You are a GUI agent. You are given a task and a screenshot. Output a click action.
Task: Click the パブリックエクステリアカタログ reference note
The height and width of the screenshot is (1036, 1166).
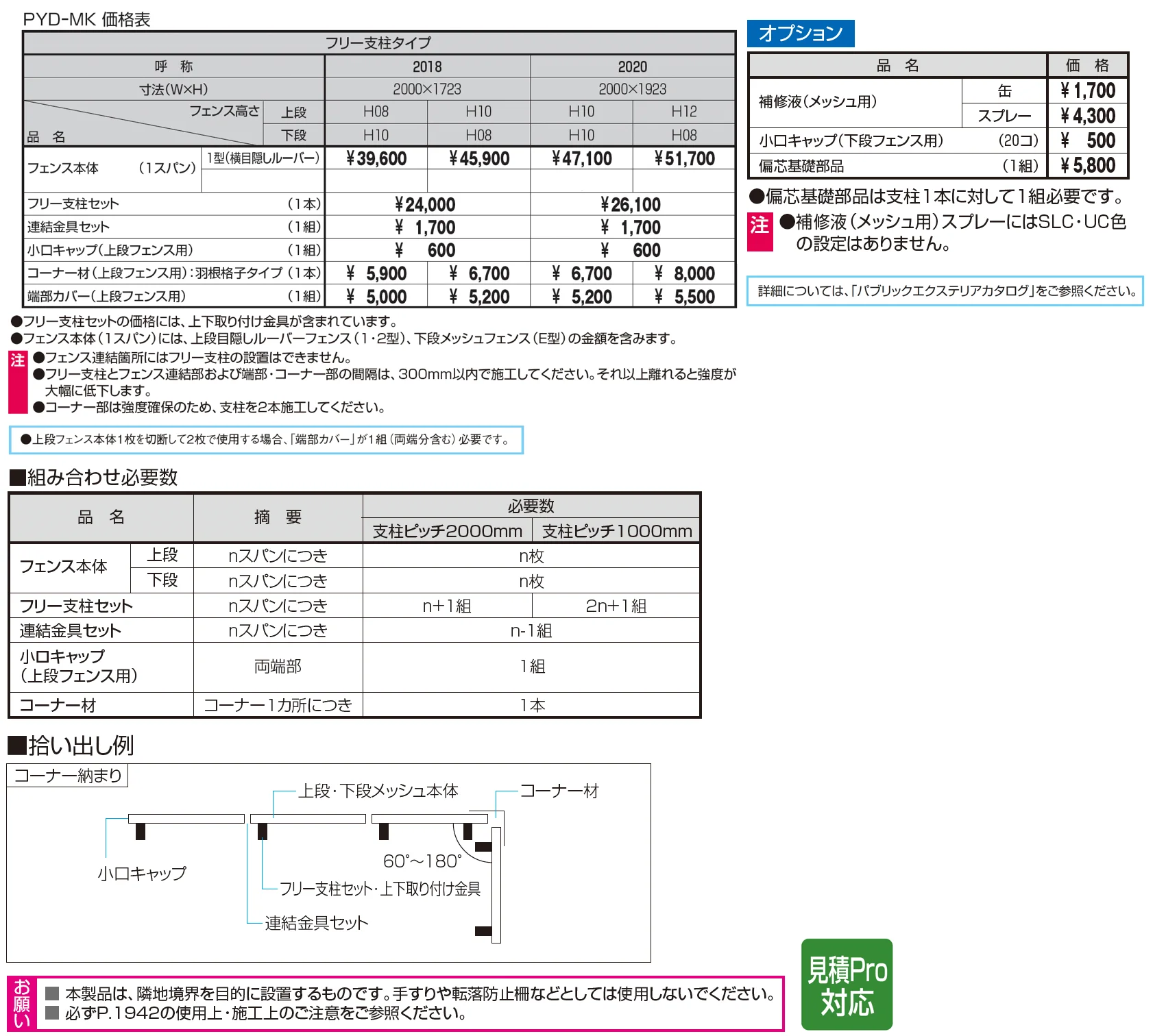coord(945,291)
